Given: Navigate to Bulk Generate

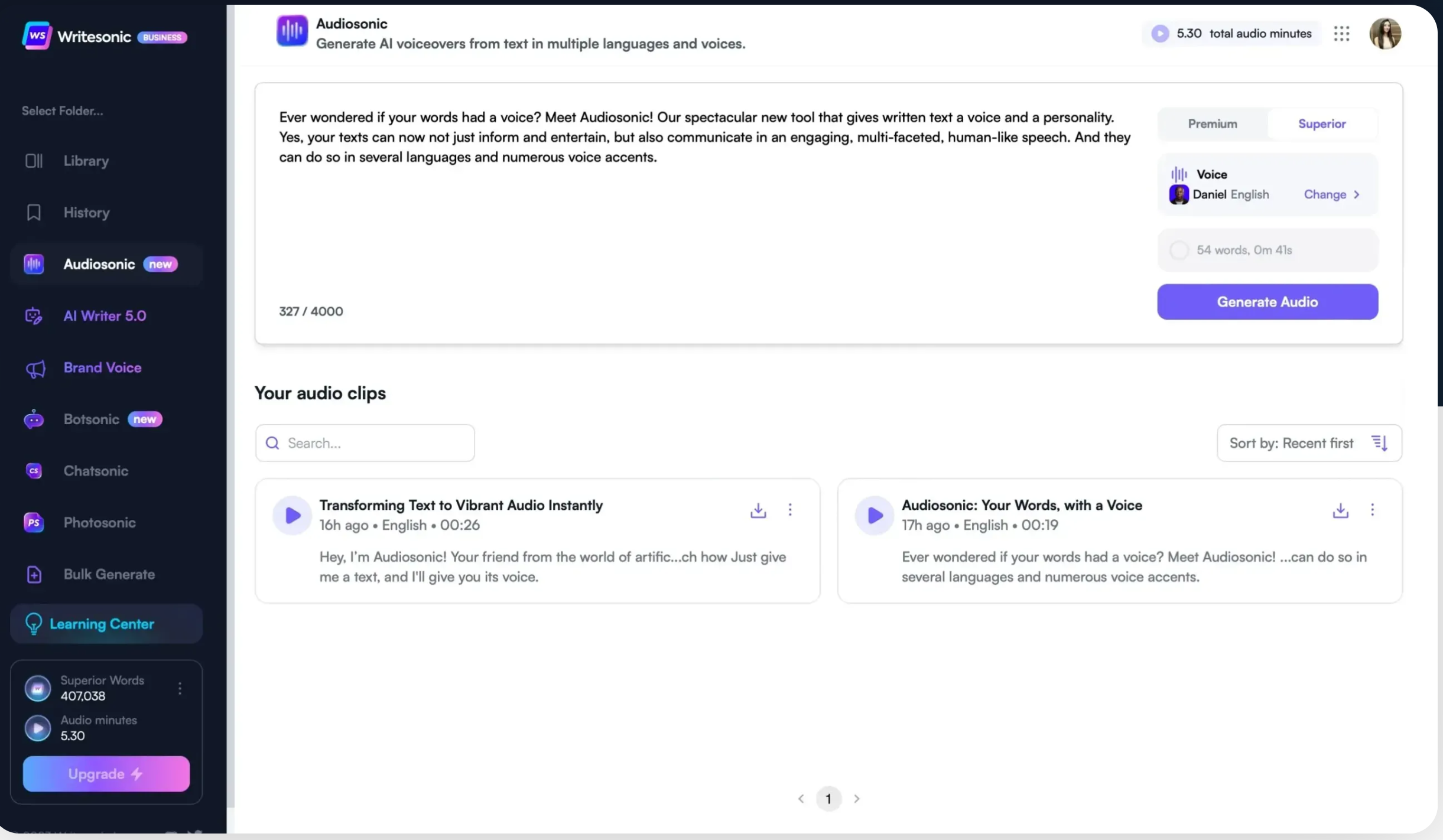Looking at the screenshot, I should 109,574.
